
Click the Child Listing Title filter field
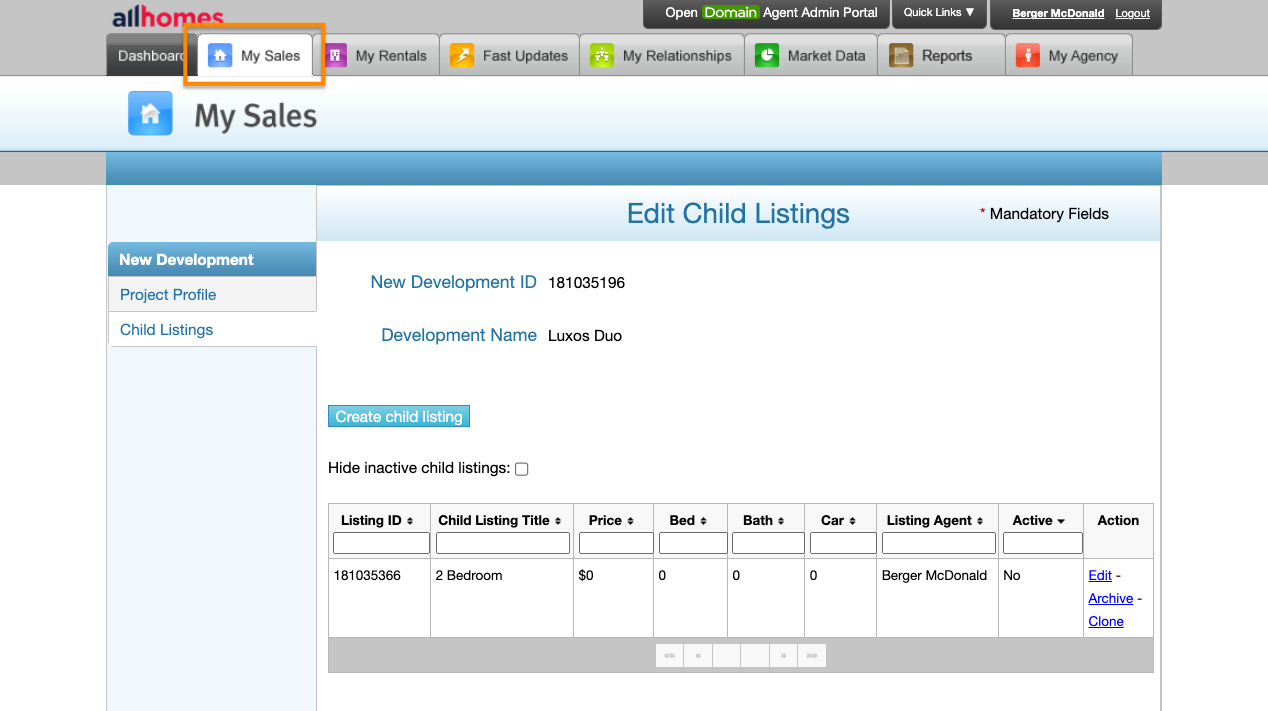[502, 543]
